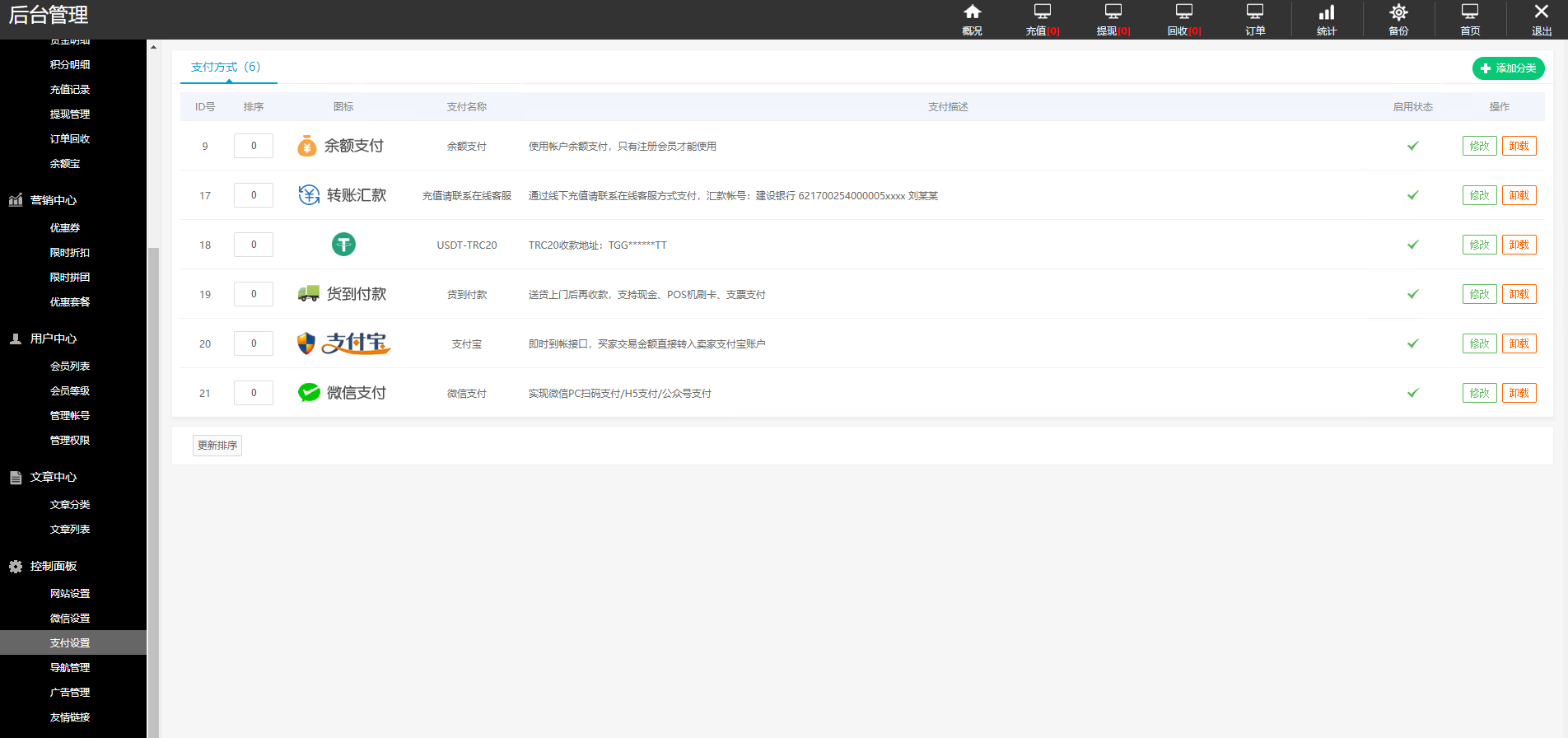1568x738 pixels.
Task: Click the sort input for ID 9
Action: point(254,146)
